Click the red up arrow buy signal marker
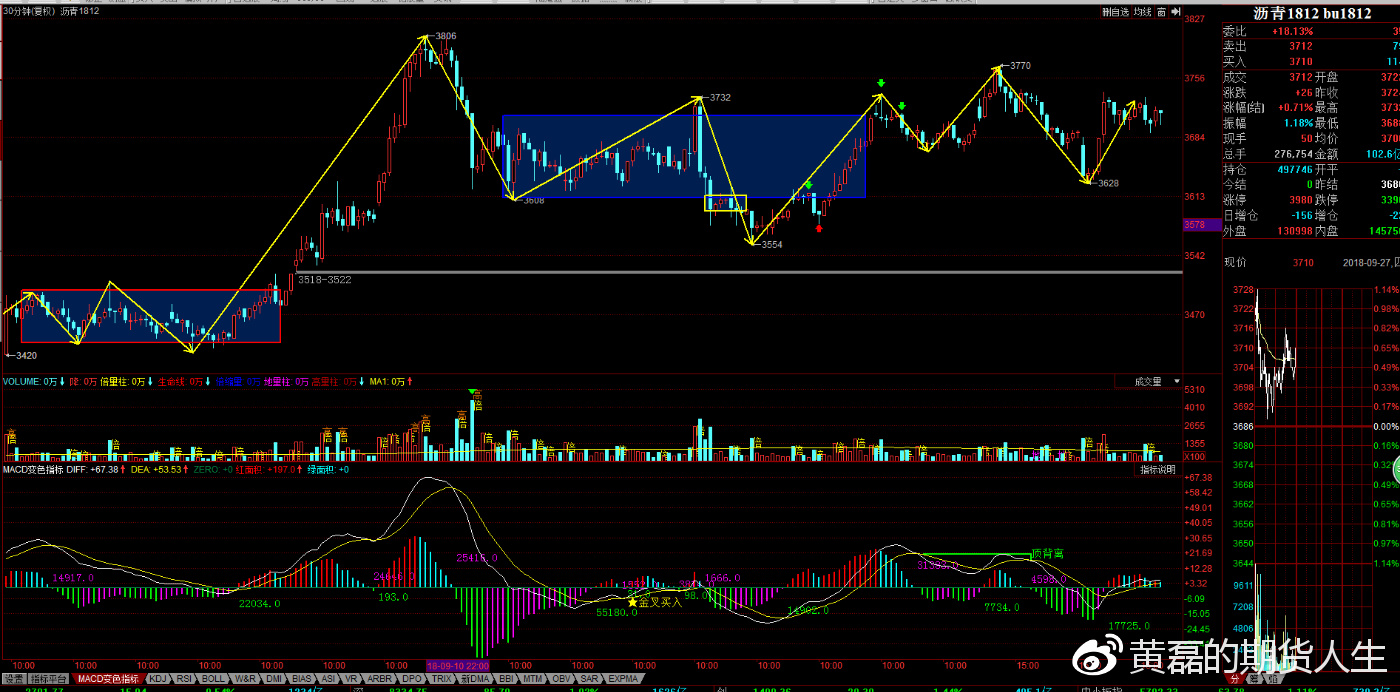The image size is (1400, 692). tap(819, 229)
